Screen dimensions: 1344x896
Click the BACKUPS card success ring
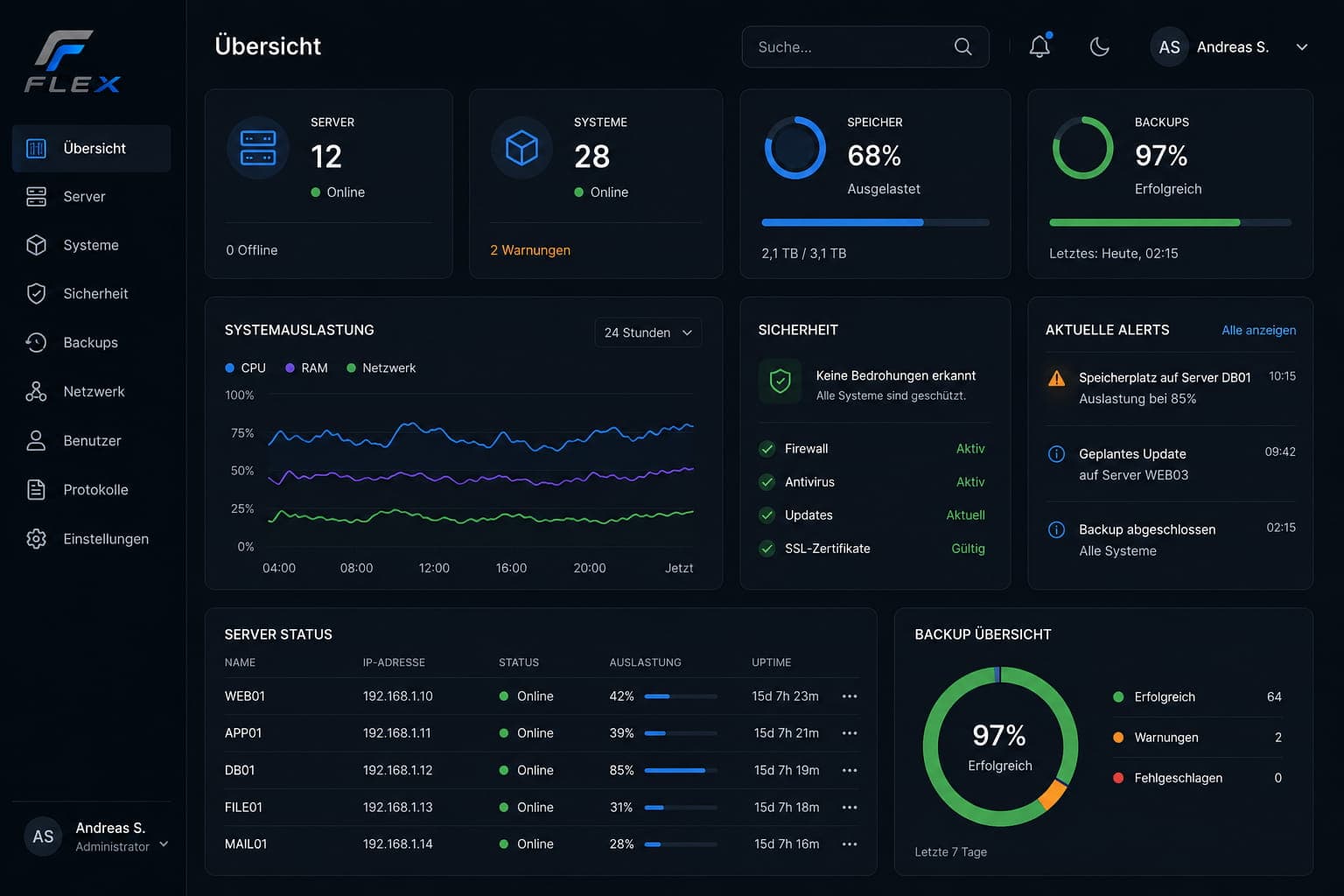[x=1082, y=148]
